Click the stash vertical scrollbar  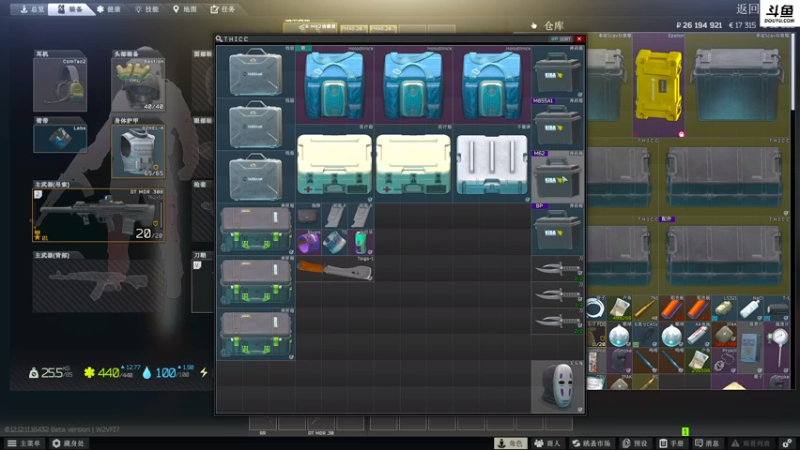792,71
